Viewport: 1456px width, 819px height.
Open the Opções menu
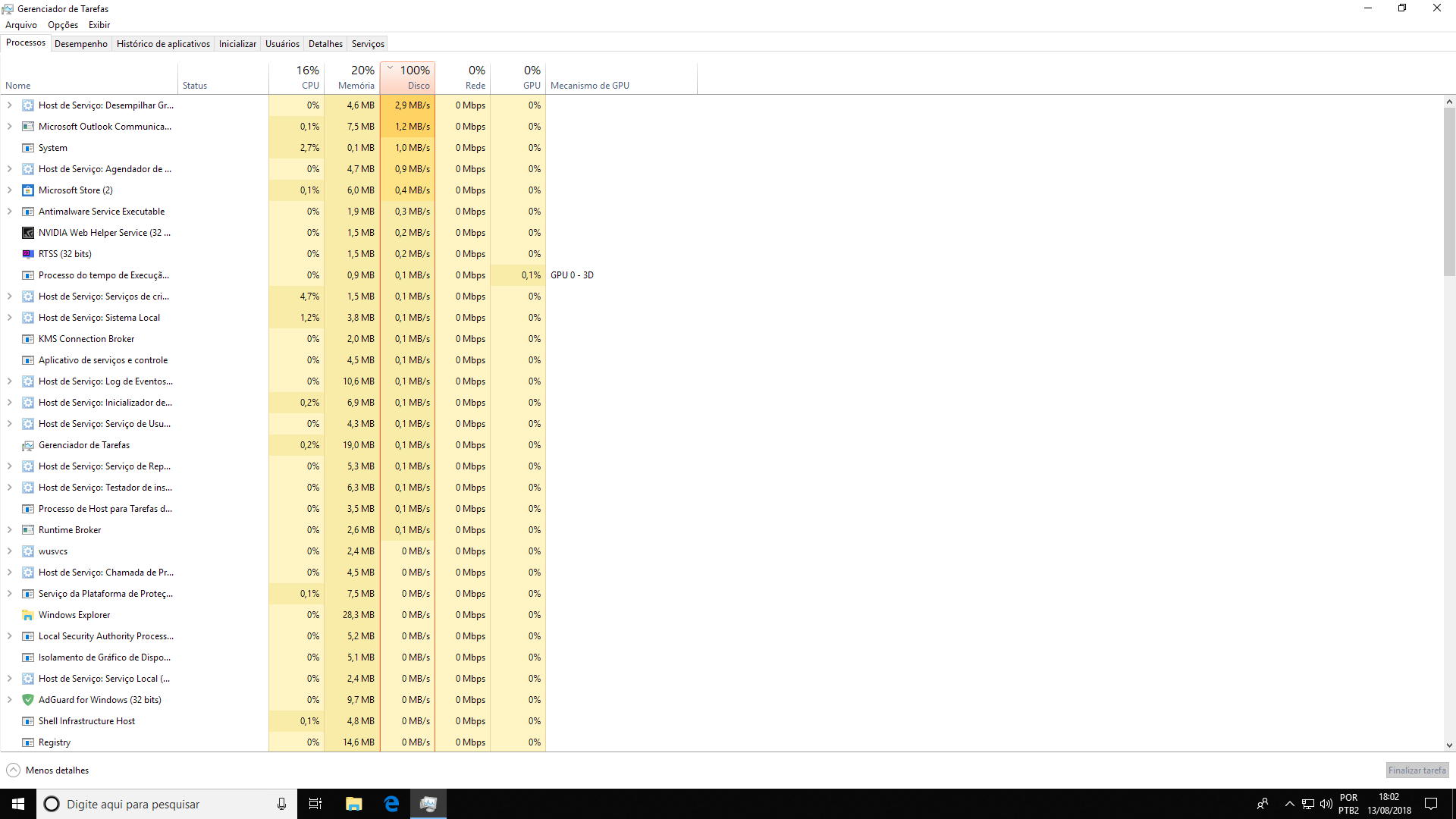63,25
